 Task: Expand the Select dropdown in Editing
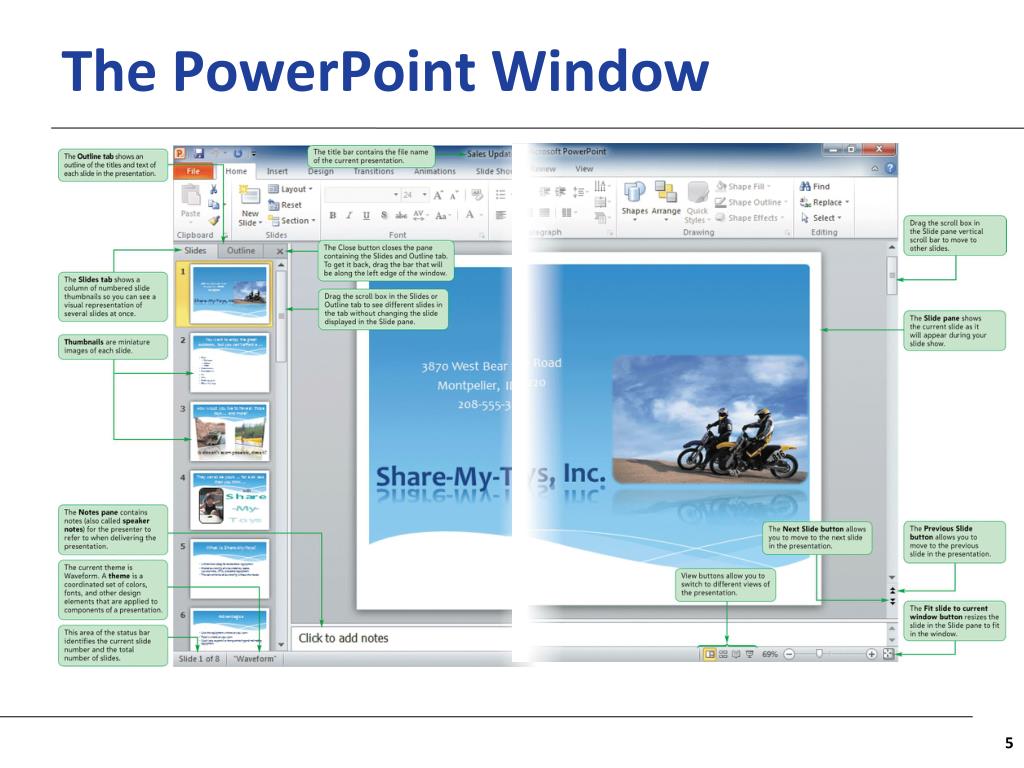822,218
